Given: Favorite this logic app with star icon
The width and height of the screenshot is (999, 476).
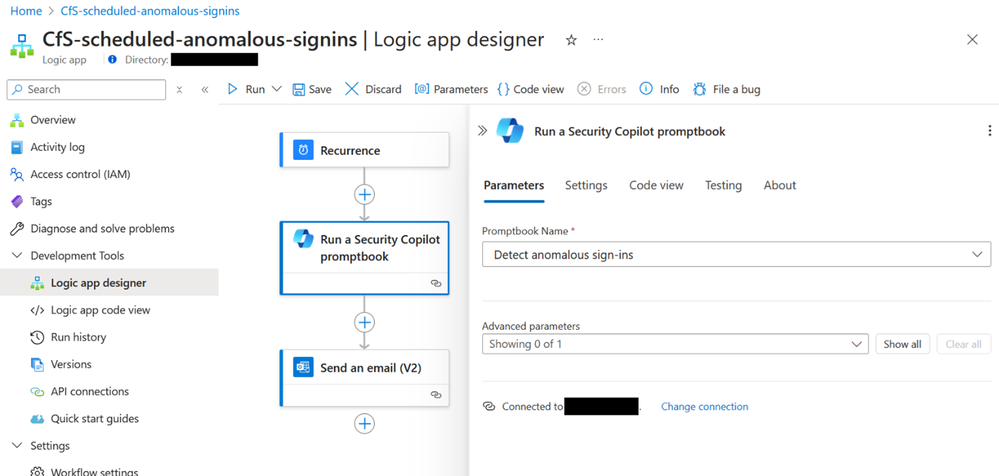Looking at the screenshot, I should (571, 40).
